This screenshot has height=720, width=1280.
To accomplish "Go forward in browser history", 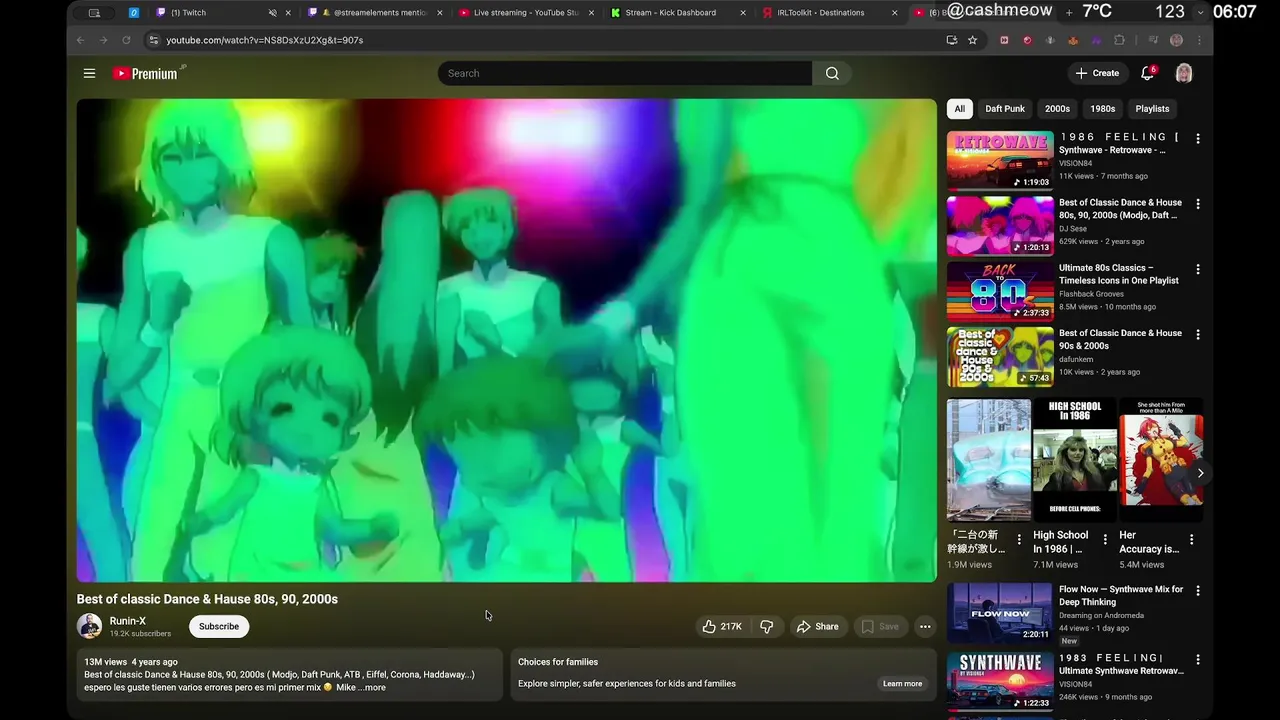I will [103, 40].
